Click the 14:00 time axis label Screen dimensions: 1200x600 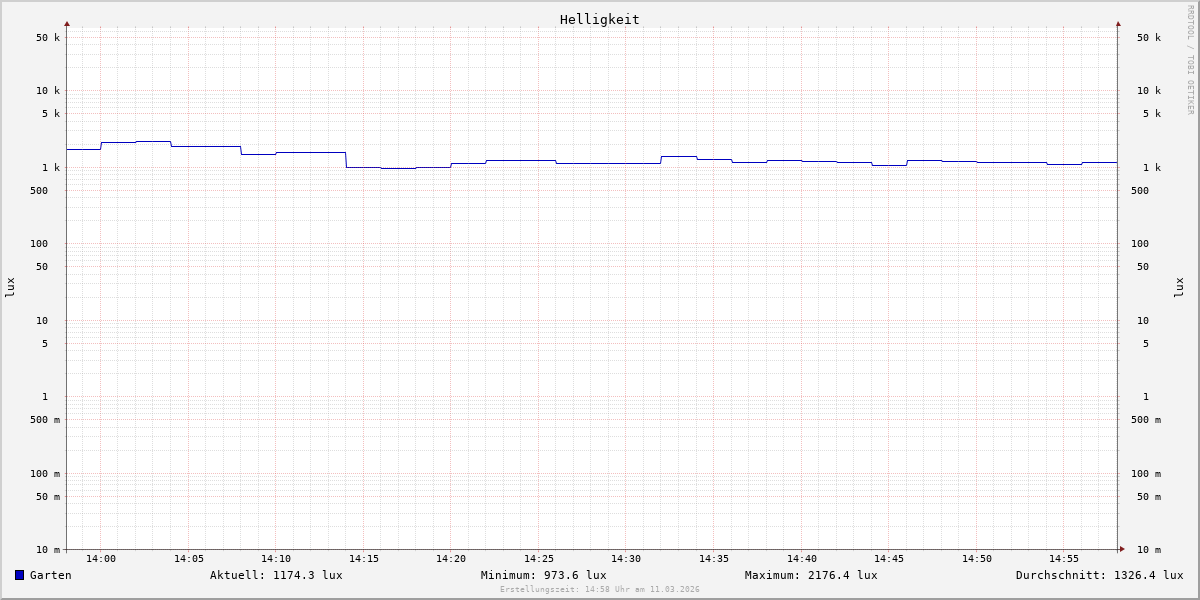pyautogui.click(x=101, y=559)
